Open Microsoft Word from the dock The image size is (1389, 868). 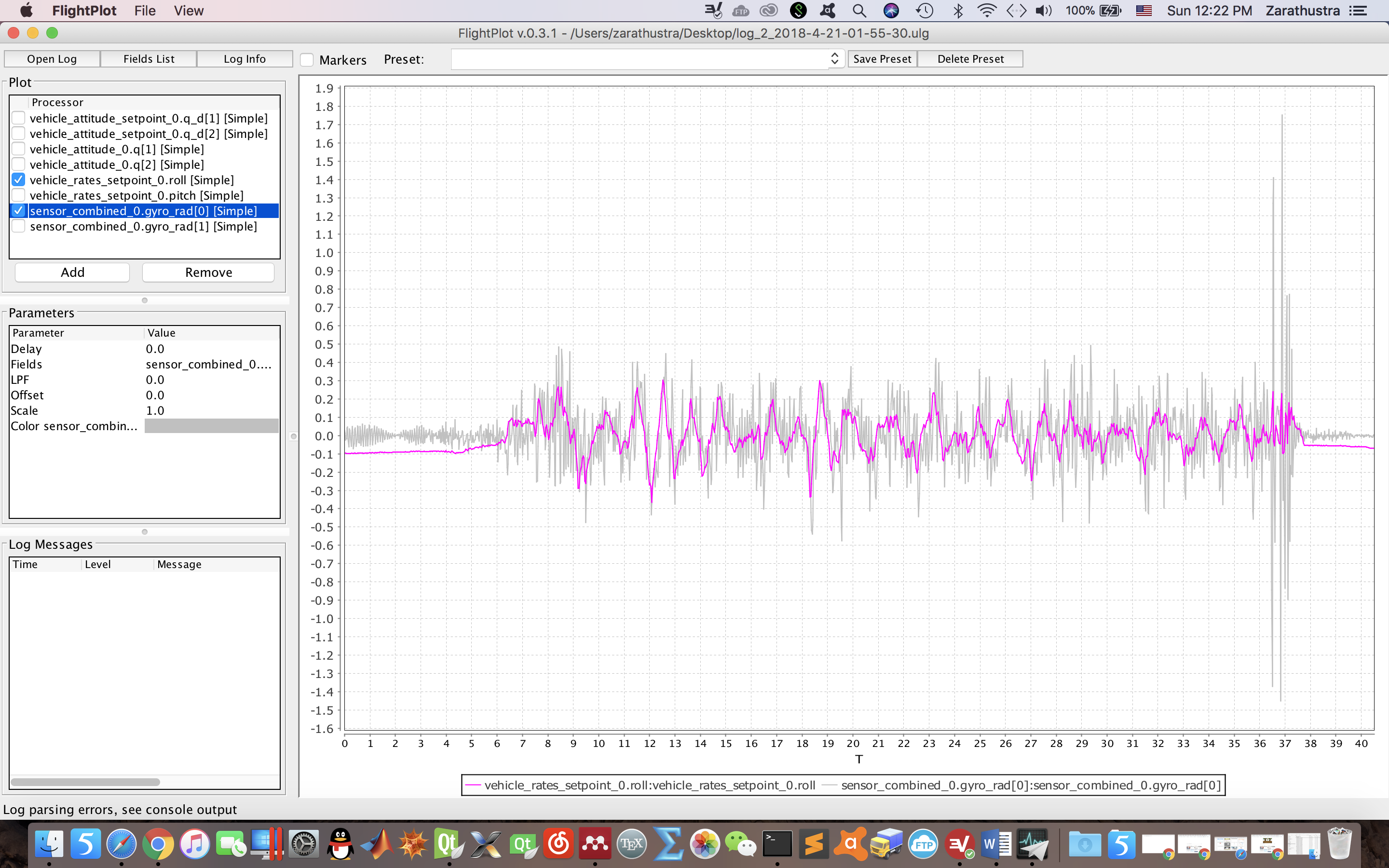(x=996, y=844)
